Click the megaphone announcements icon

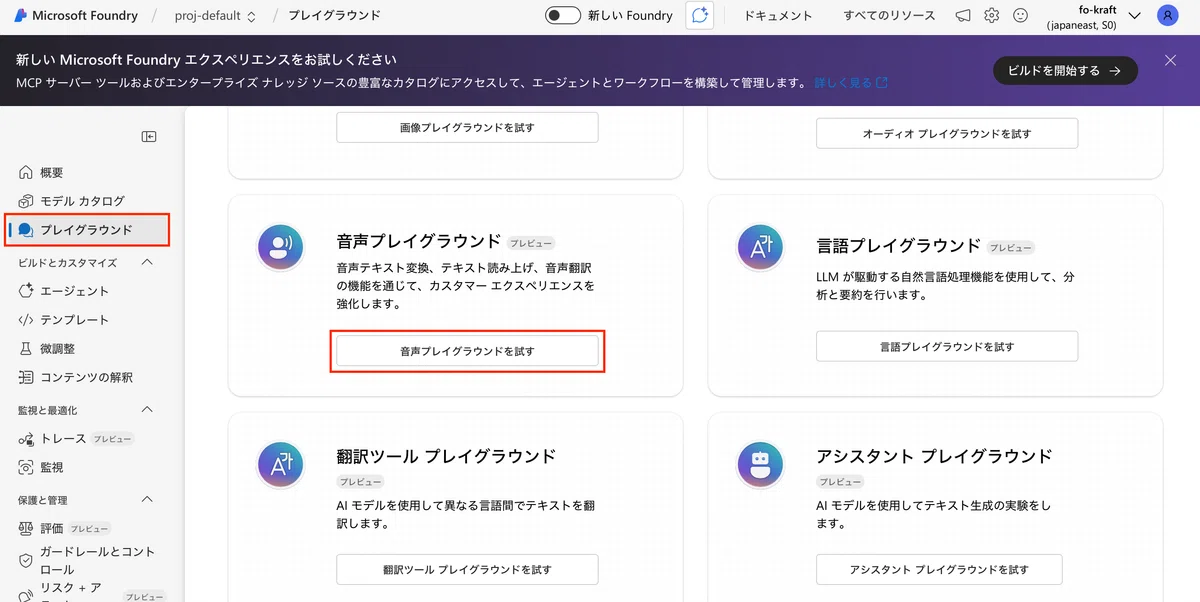(x=963, y=16)
